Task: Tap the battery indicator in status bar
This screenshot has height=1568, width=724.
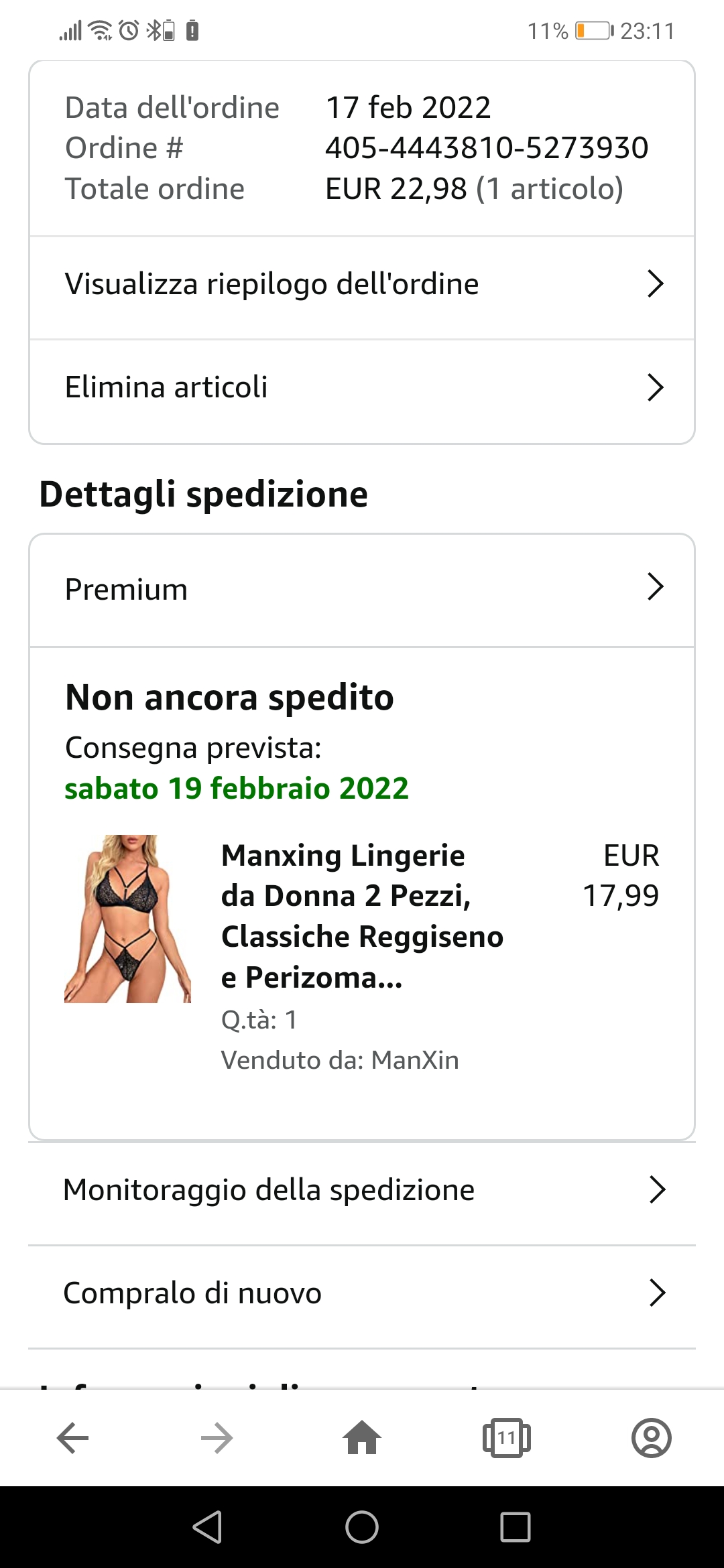Action: [x=593, y=31]
